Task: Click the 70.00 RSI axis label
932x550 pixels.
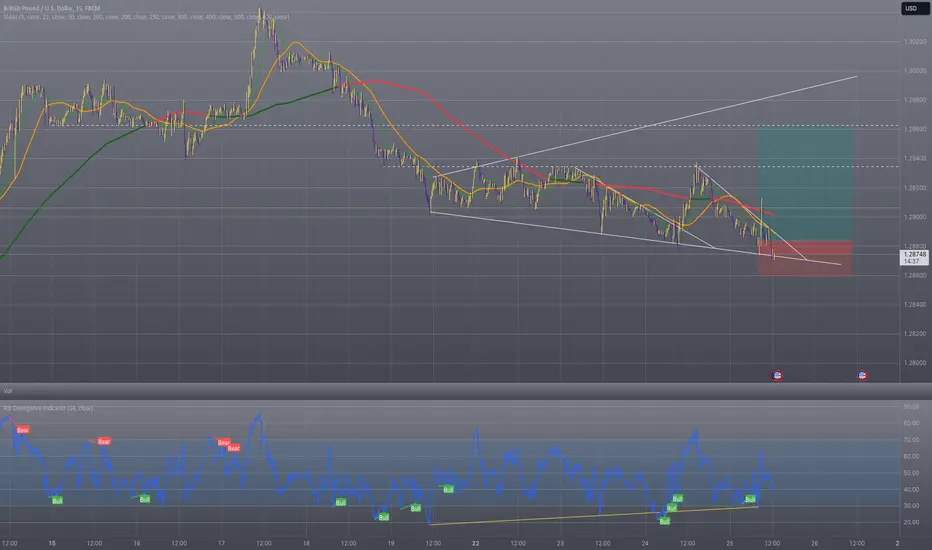Action: coord(911,440)
